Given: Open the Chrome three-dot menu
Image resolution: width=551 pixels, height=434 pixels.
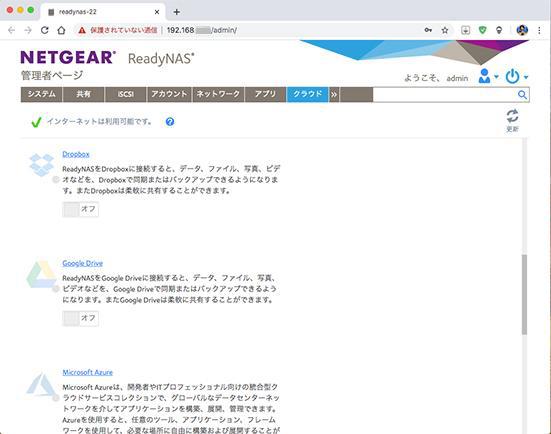Looking at the screenshot, I should [539, 30].
